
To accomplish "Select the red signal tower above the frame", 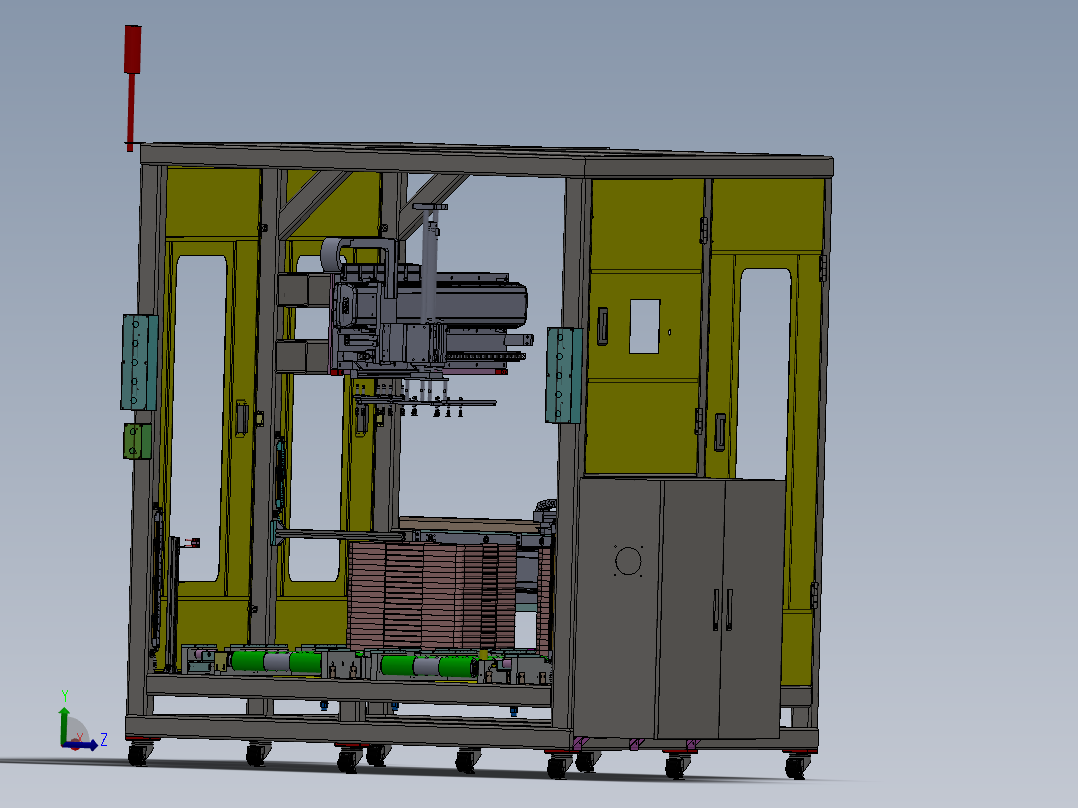I will [x=132, y=88].
